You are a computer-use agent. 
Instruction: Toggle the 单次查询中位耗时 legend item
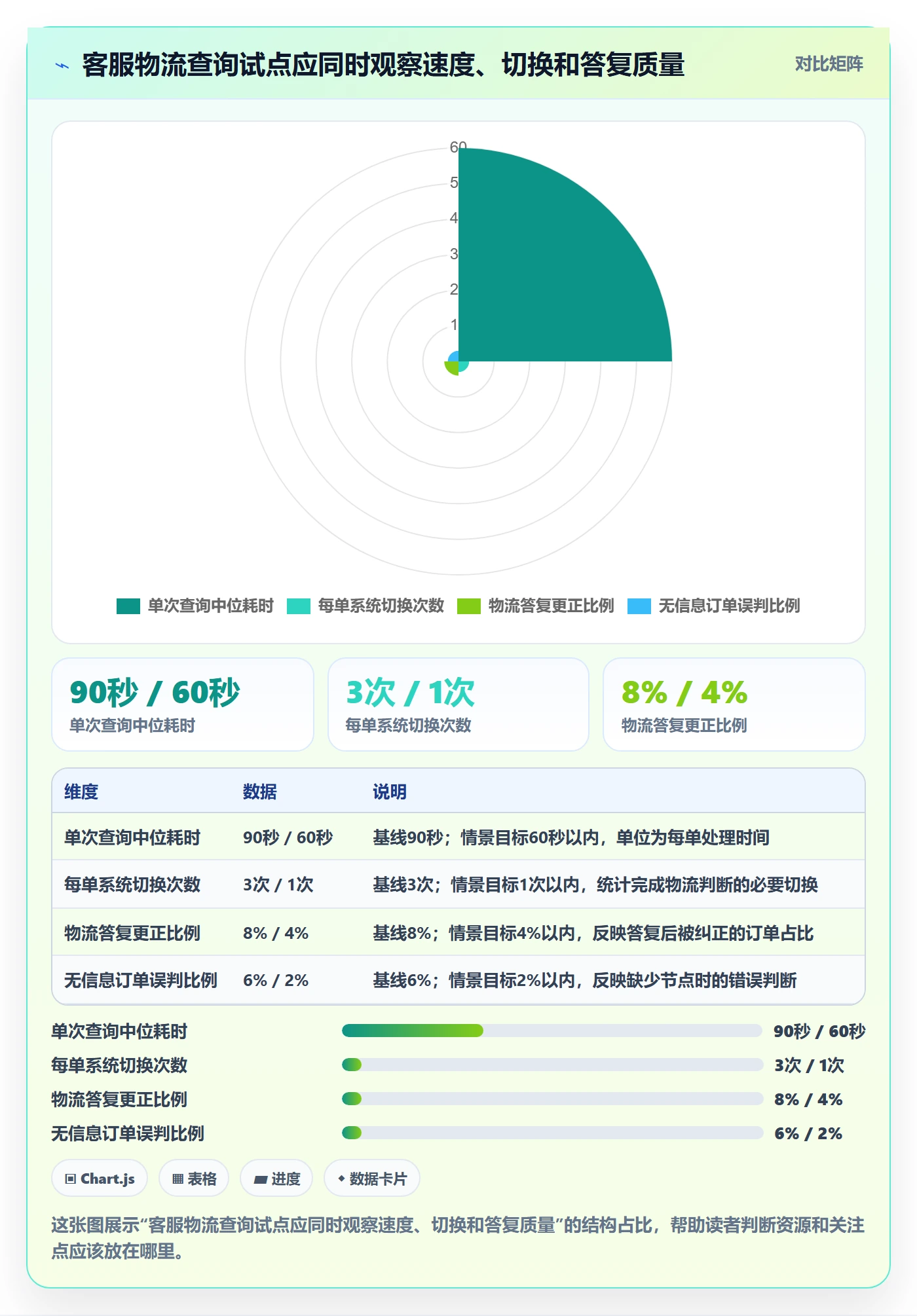195,606
